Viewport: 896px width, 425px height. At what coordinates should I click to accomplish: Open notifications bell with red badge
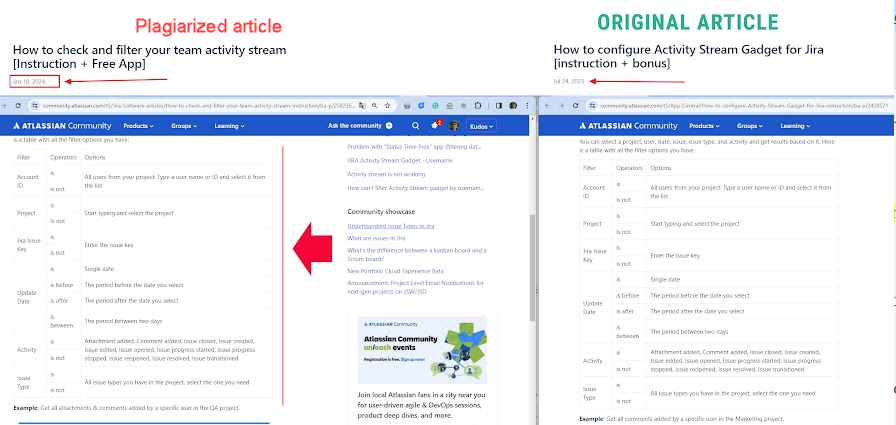point(435,125)
